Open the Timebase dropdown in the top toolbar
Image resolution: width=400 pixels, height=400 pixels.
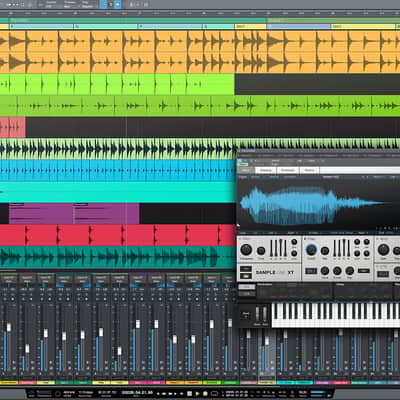(x=70, y=4)
